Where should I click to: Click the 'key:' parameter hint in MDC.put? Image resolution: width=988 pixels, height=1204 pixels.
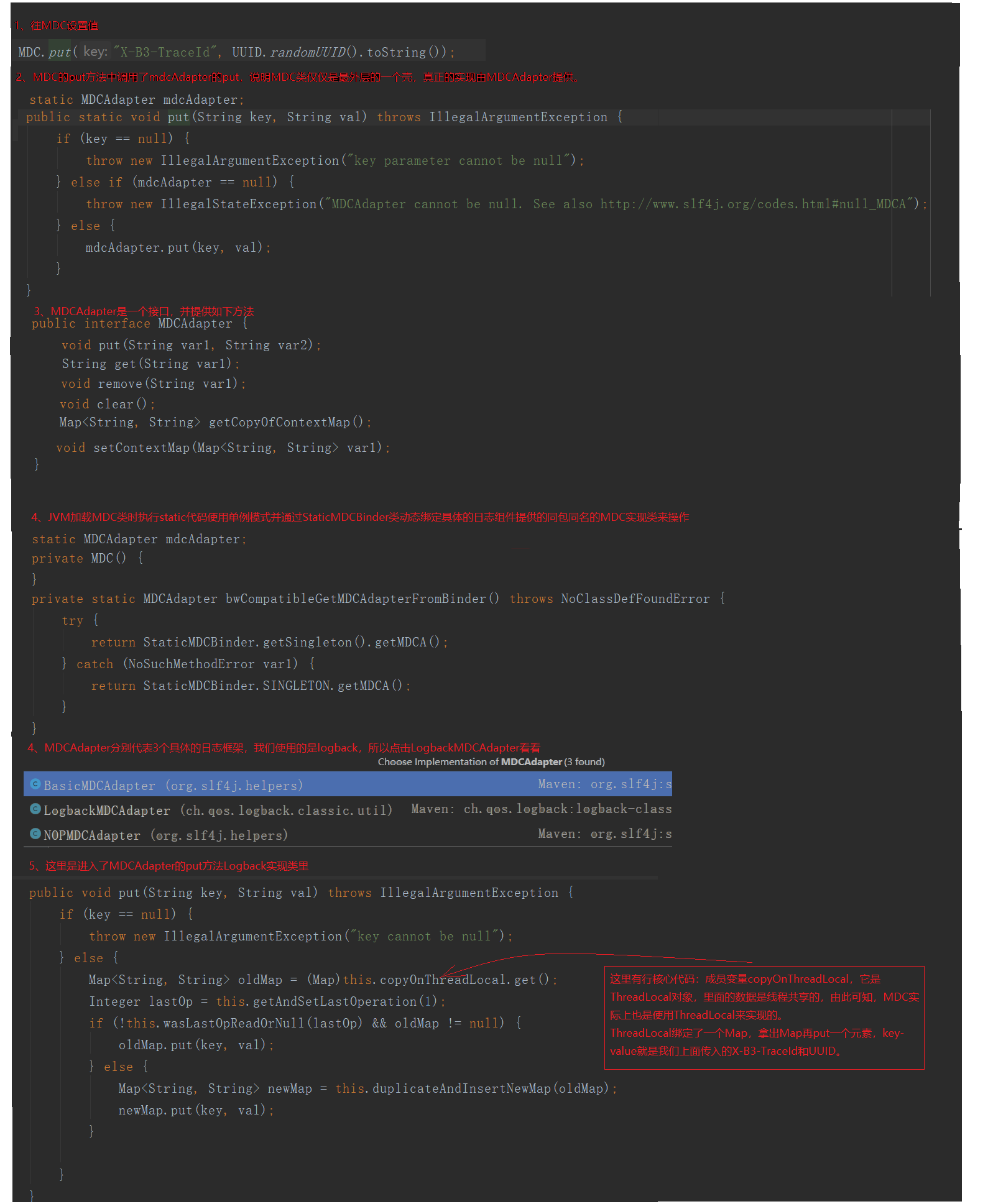[96, 52]
